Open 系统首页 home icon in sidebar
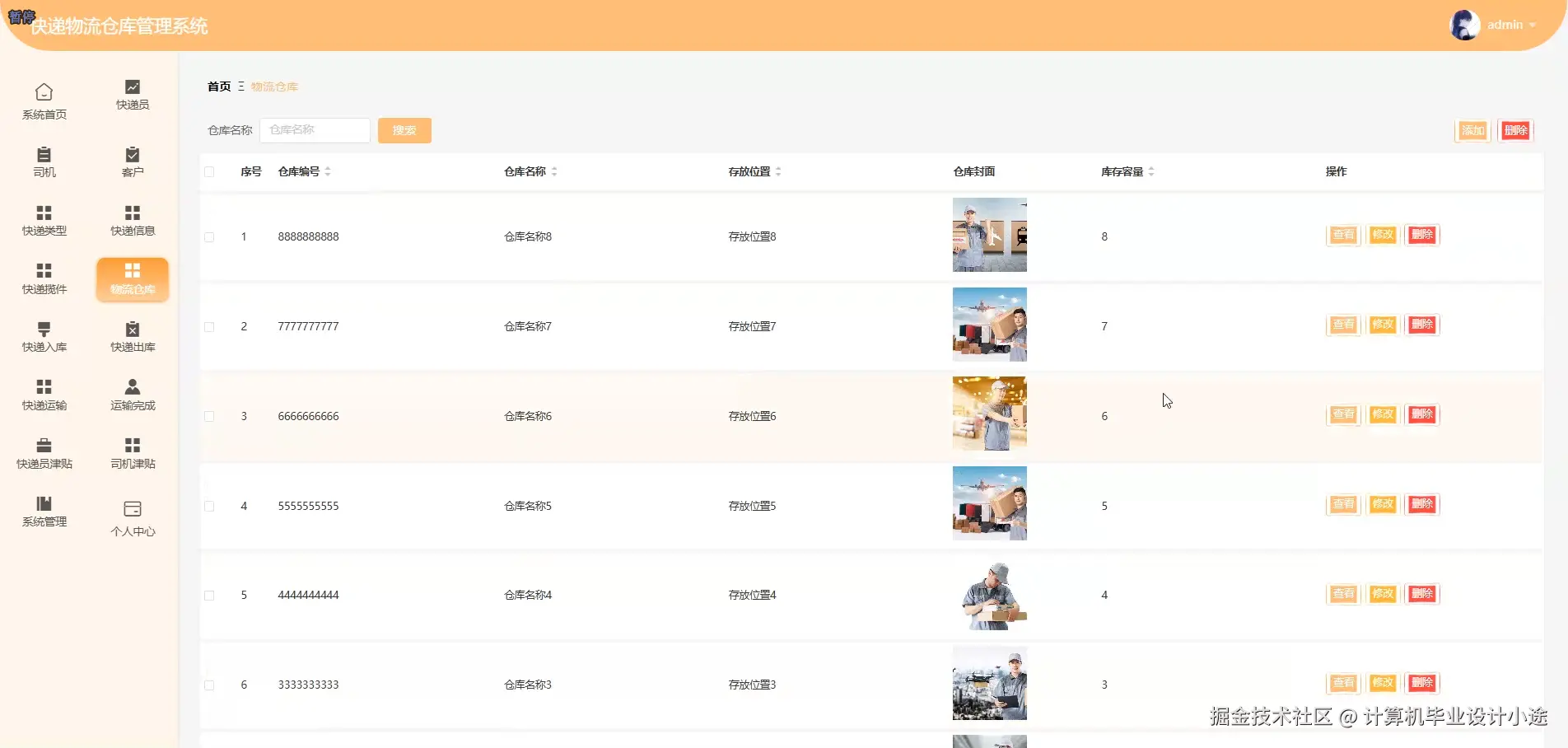The height and width of the screenshot is (748, 1568). coord(44,92)
